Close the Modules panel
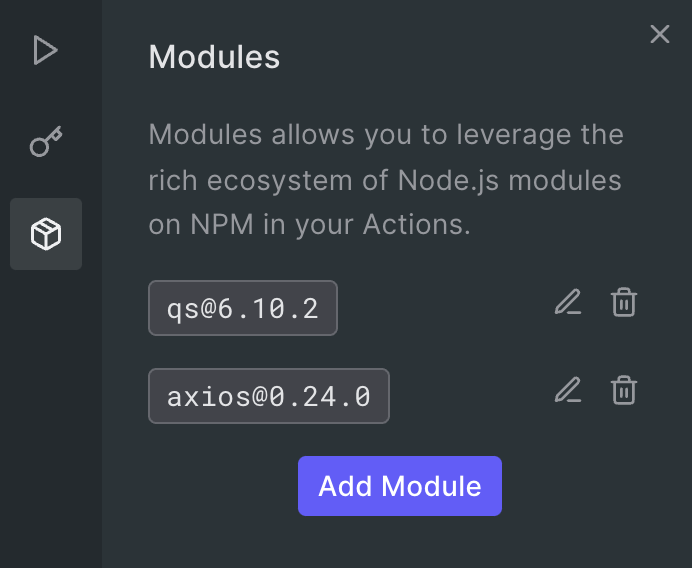692x568 pixels. (x=660, y=35)
